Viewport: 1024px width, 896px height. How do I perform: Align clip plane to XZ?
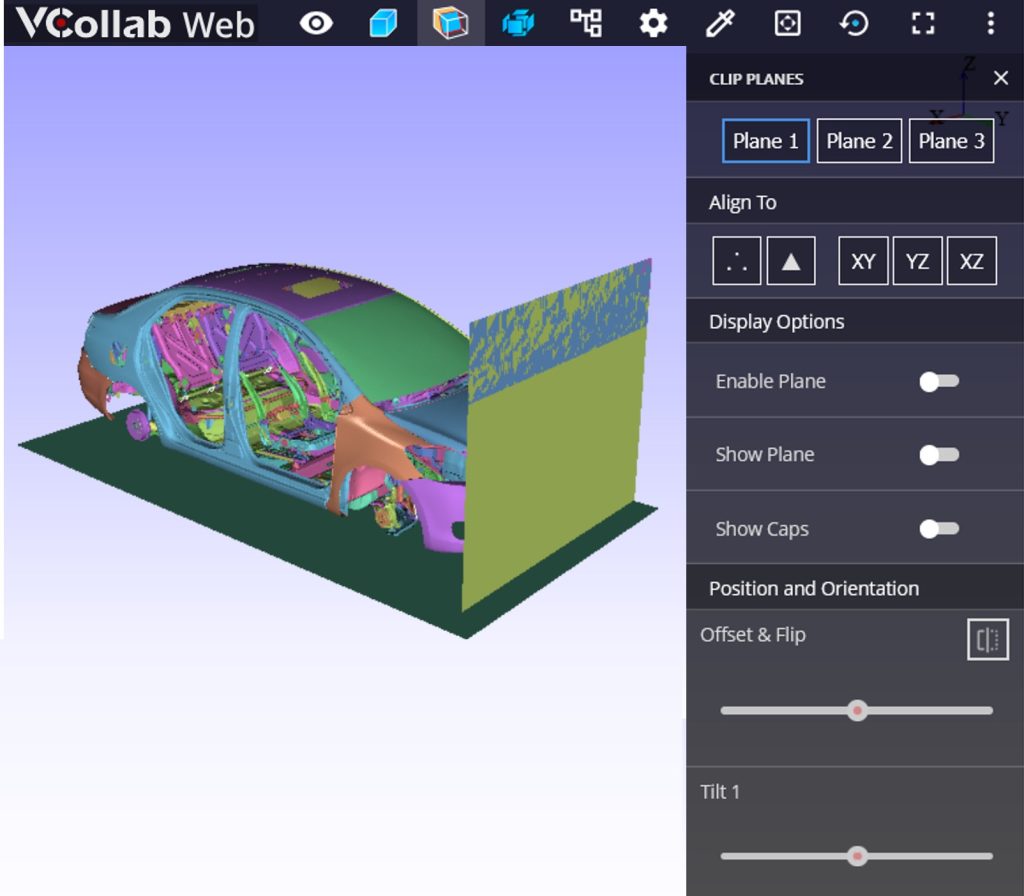click(x=972, y=261)
